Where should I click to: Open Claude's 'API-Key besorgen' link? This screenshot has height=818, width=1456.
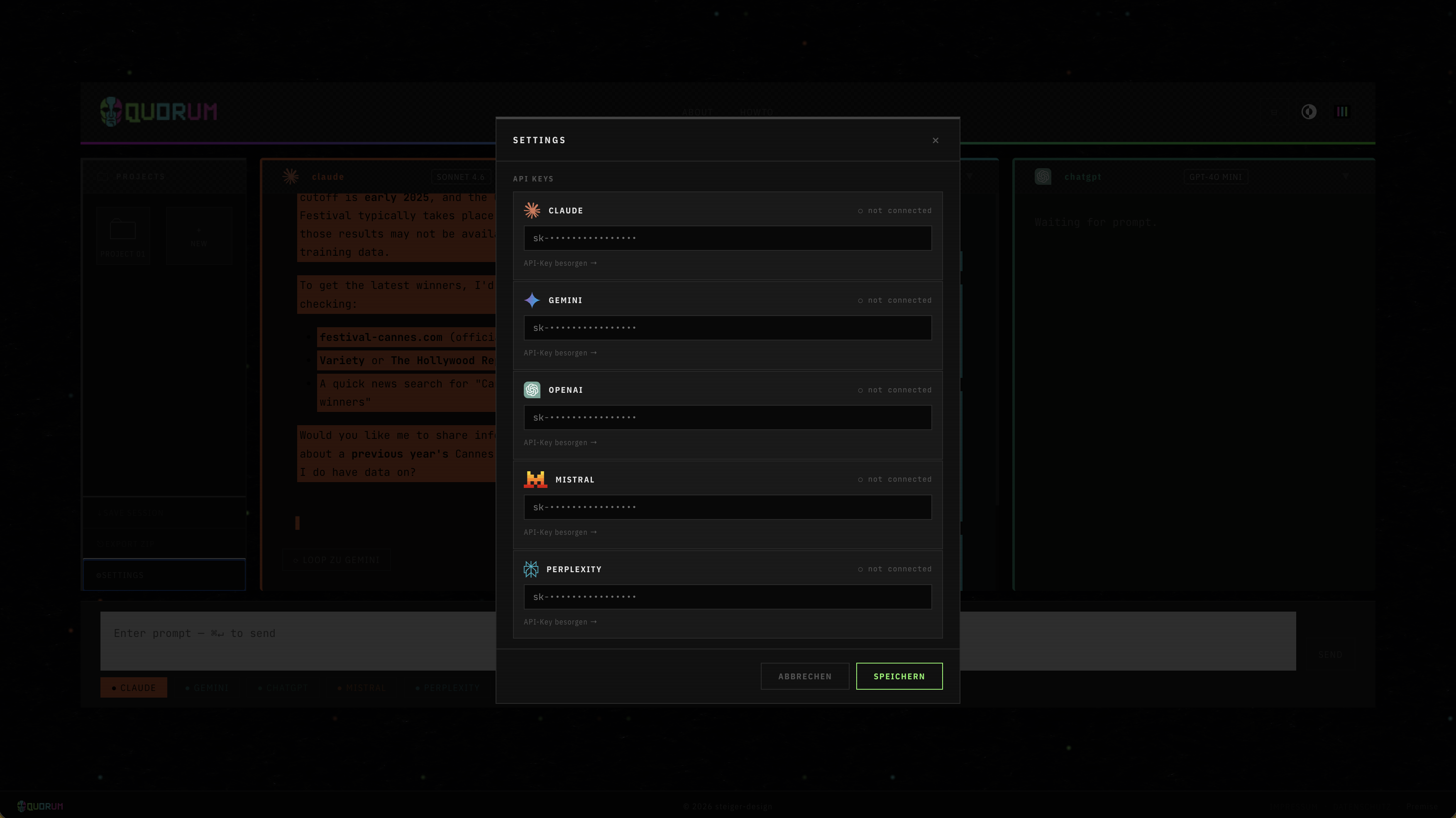pyautogui.click(x=560, y=263)
